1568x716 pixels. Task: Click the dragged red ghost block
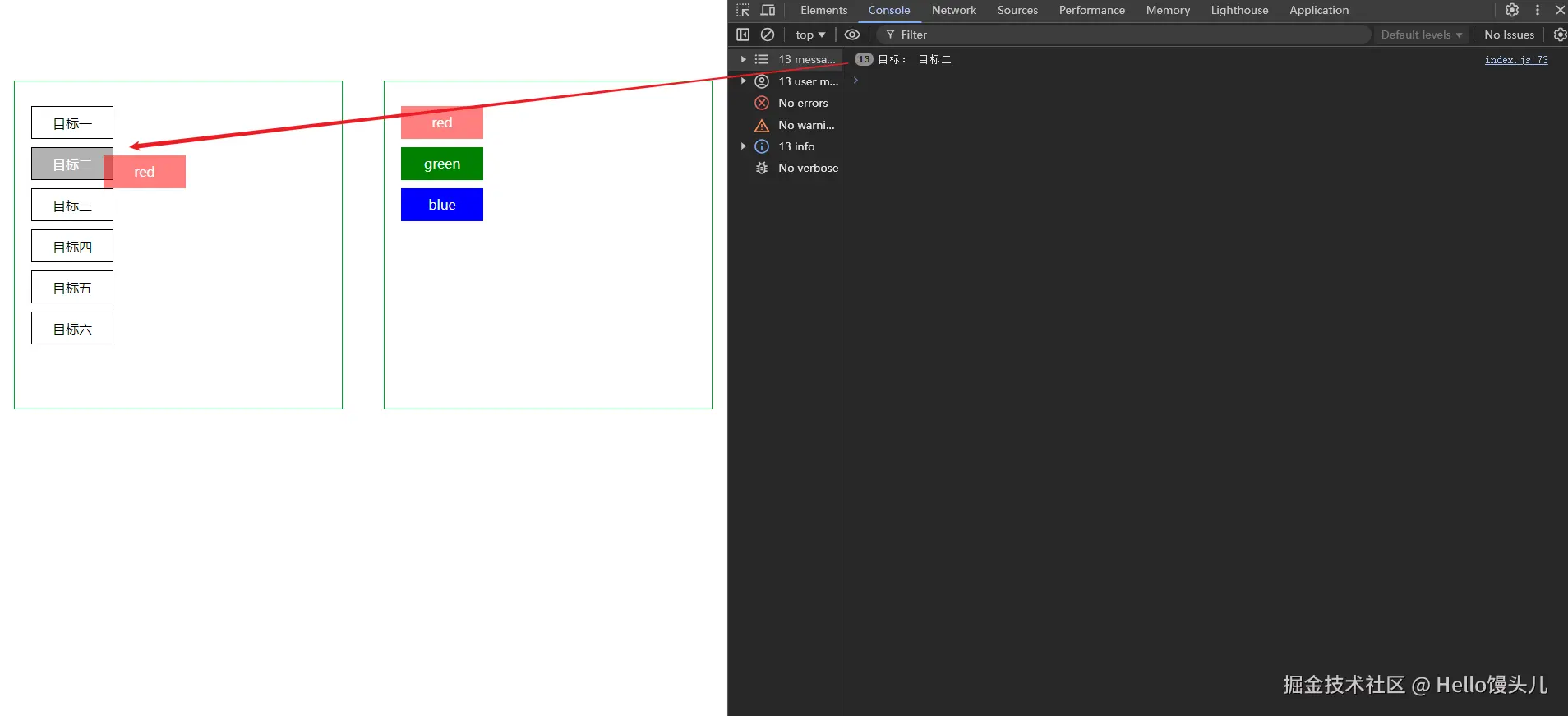(x=145, y=172)
